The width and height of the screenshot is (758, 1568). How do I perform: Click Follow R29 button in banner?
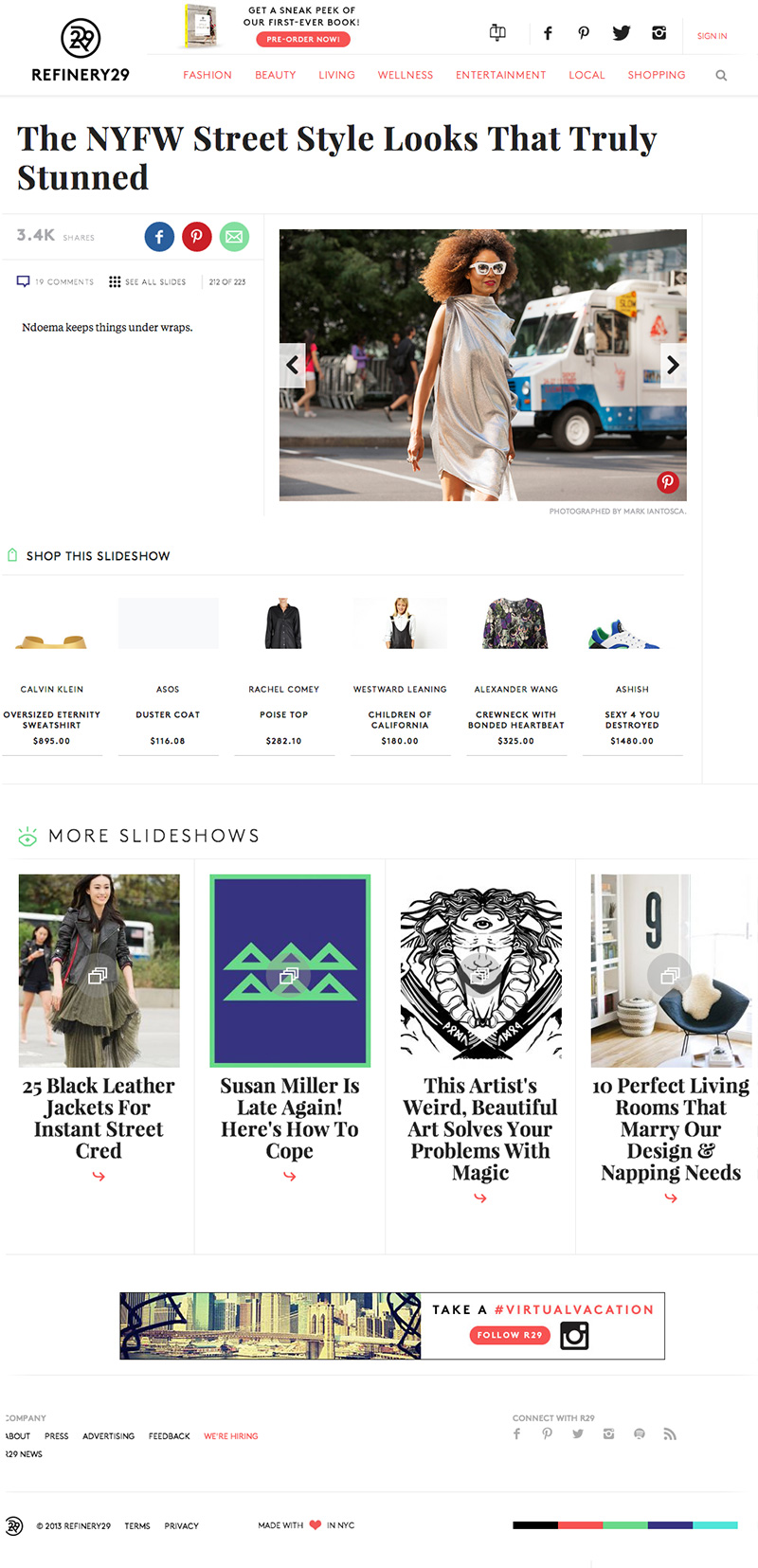510,1335
